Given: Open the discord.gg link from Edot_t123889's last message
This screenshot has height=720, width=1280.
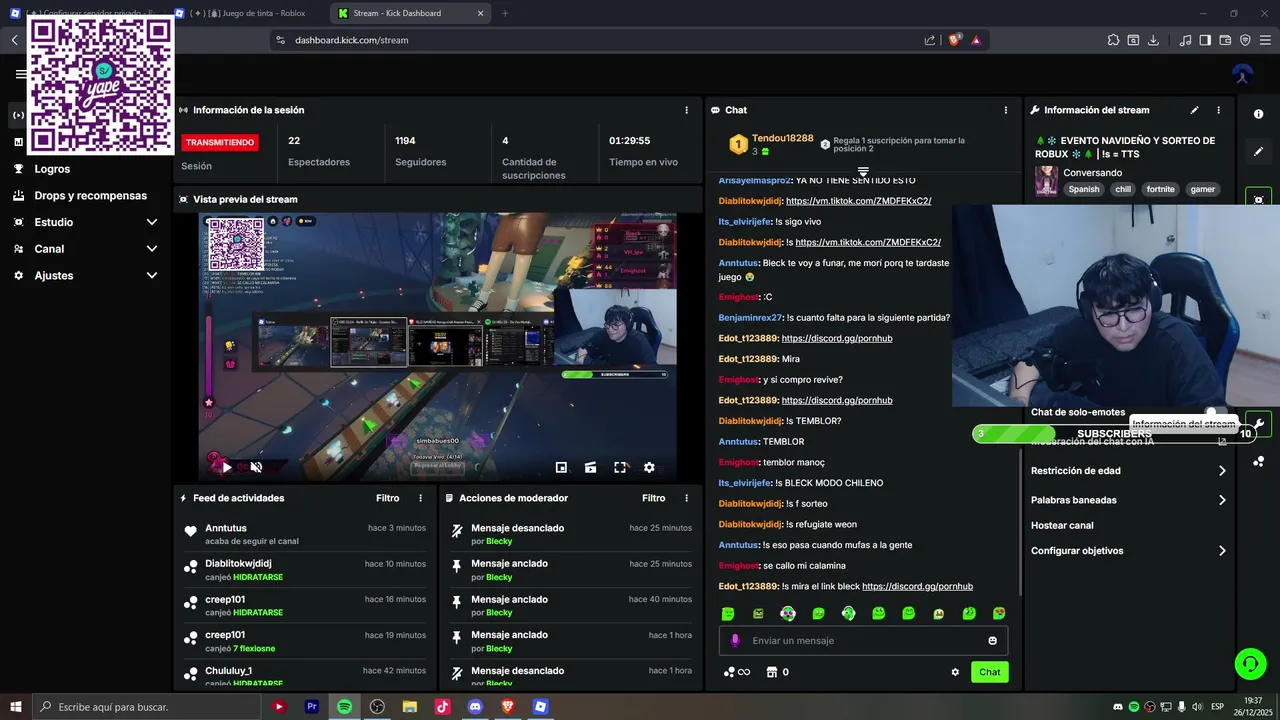Looking at the screenshot, I should [917, 586].
